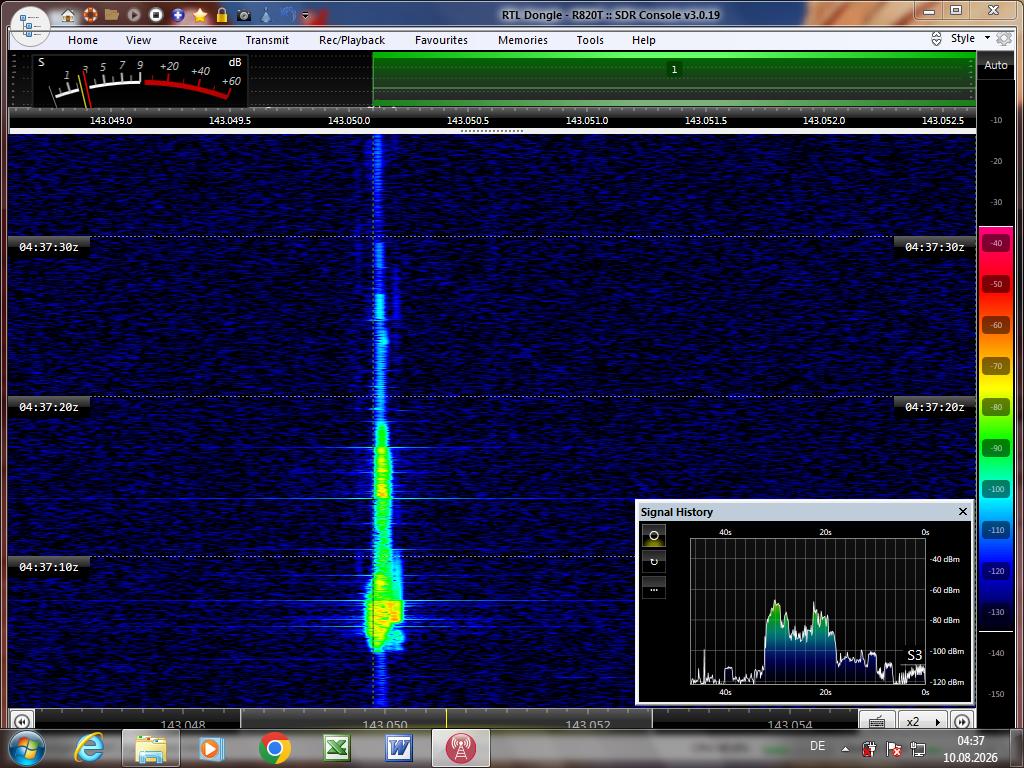Click the 04:37:30z timestamp label on left
Viewport: 1024px width, 768px height.
pyautogui.click(x=48, y=247)
